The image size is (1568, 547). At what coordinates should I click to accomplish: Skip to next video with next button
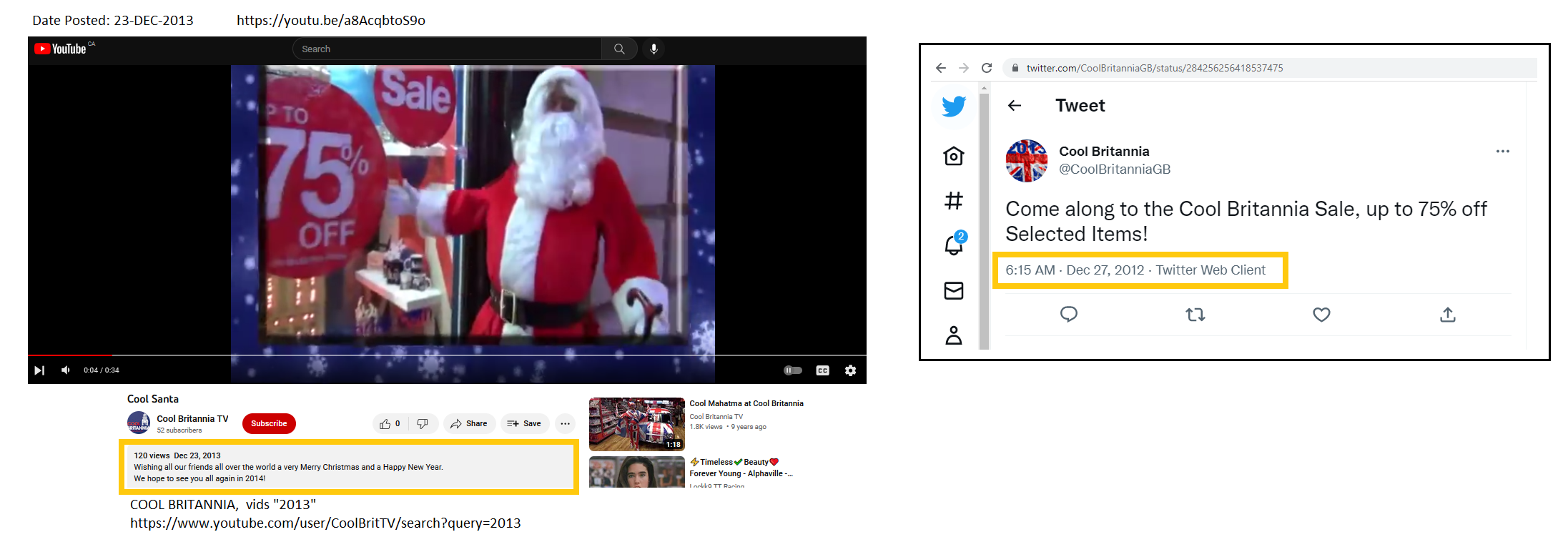pos(39,370)
